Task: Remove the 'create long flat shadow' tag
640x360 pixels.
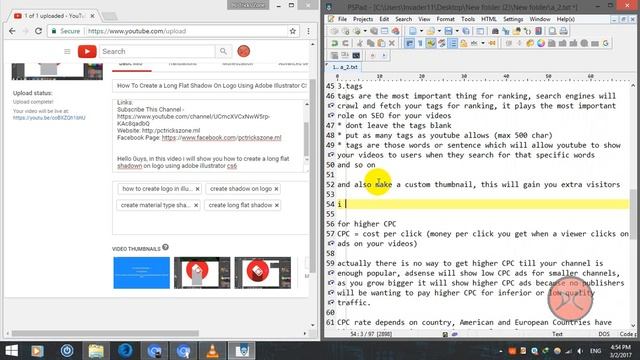Action: pos(277,205)
